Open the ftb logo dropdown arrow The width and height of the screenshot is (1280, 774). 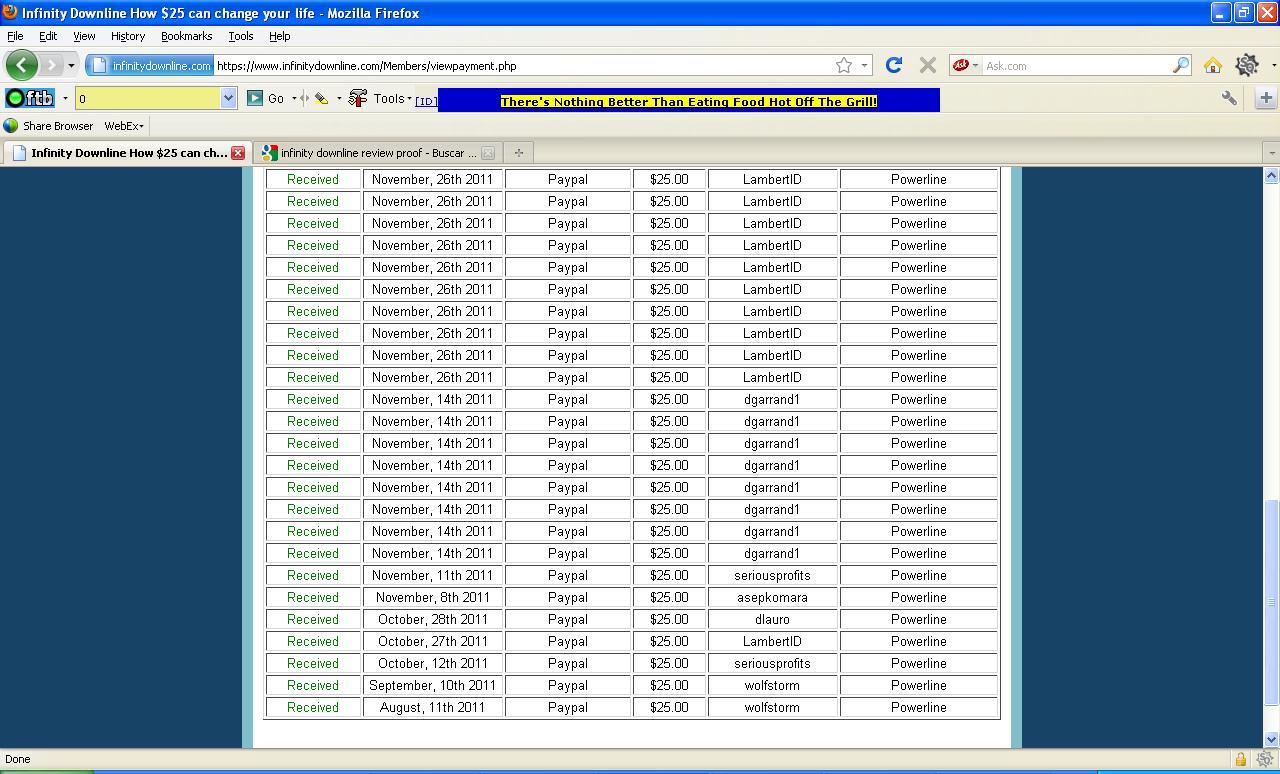coord(65,98)
